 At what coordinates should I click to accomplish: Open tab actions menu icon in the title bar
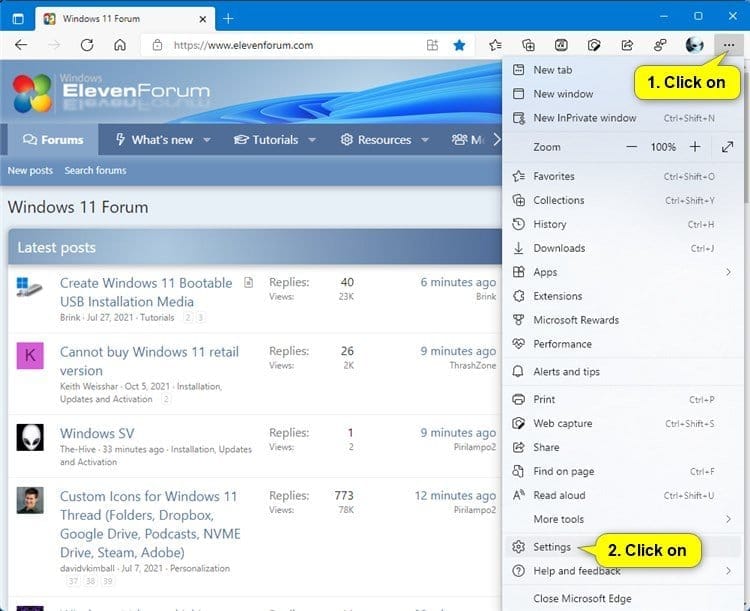tap(18, 19)
